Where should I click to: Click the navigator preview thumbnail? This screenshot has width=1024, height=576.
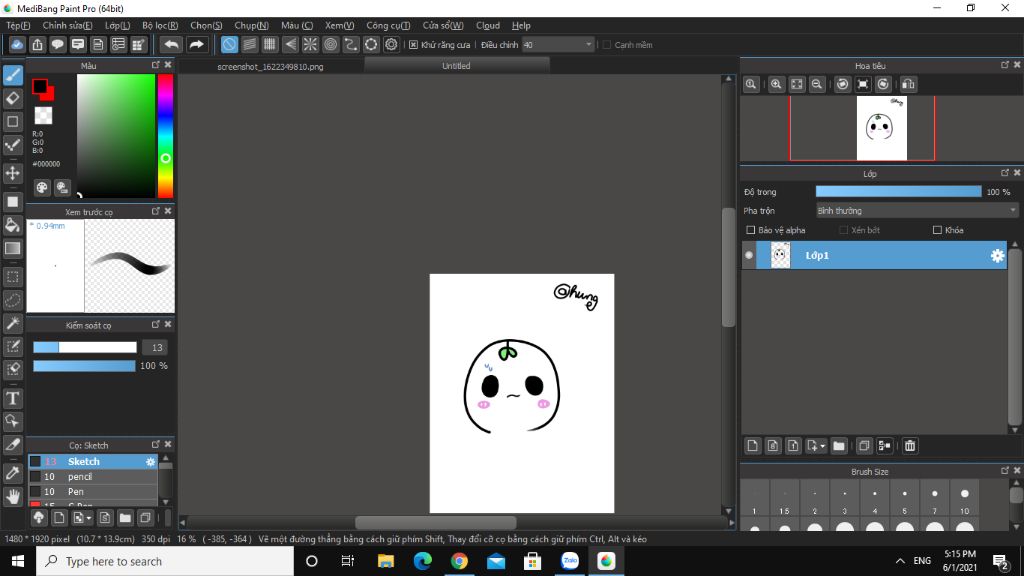pos(882,128)
